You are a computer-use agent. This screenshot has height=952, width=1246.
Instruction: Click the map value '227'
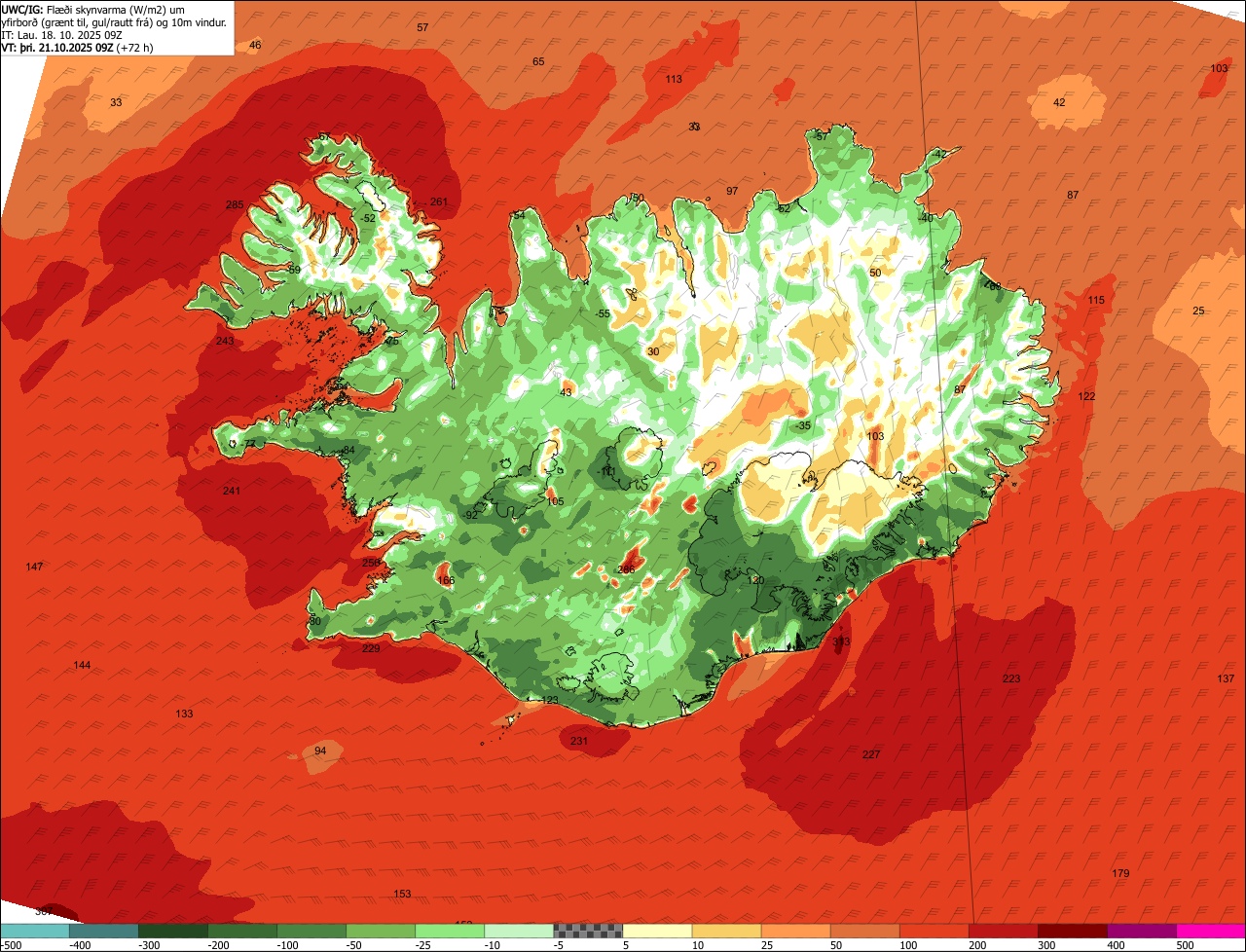point(871,754)
